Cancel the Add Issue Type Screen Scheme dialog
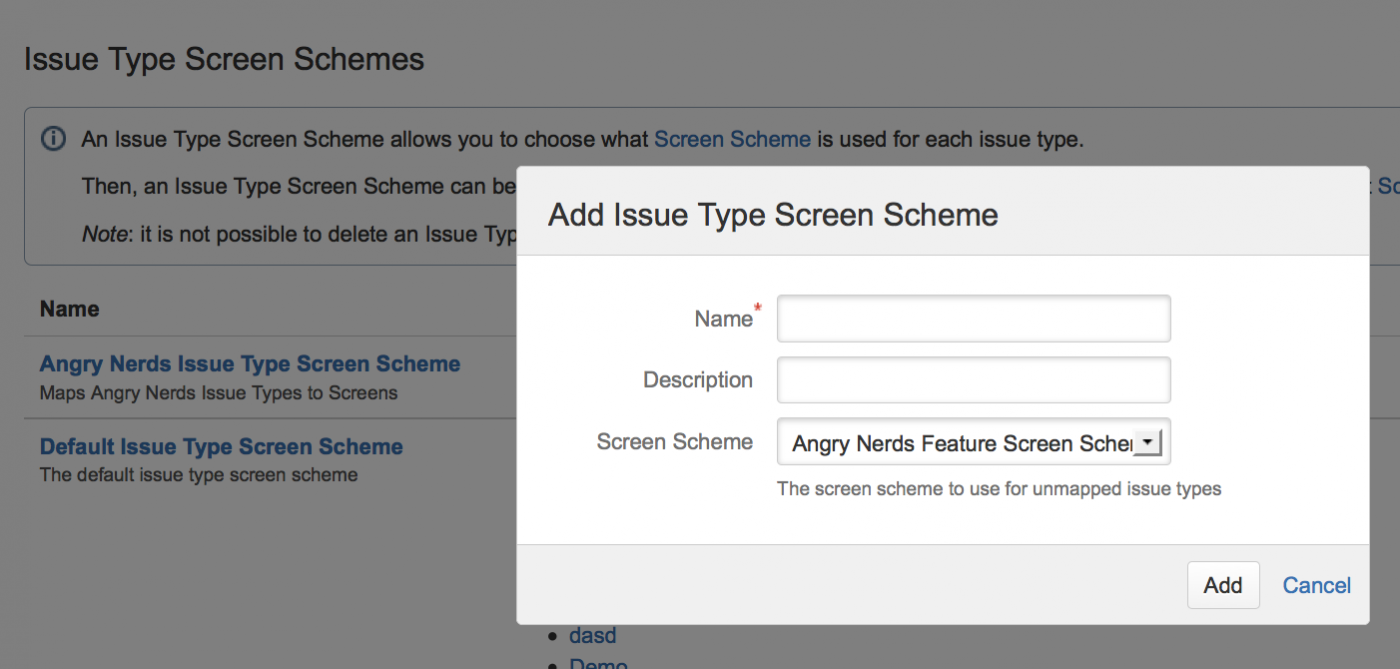Image resolution: width=1400 pixels, height=669 pixels. tap(1316, 585)
